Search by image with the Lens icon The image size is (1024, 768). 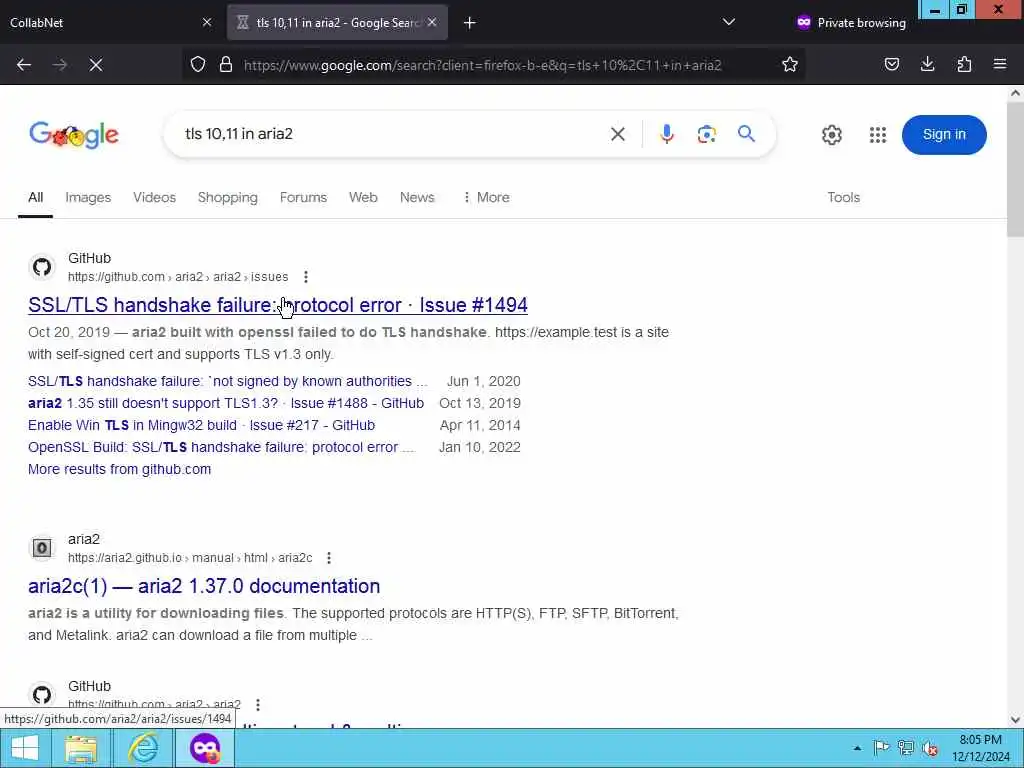707,135
